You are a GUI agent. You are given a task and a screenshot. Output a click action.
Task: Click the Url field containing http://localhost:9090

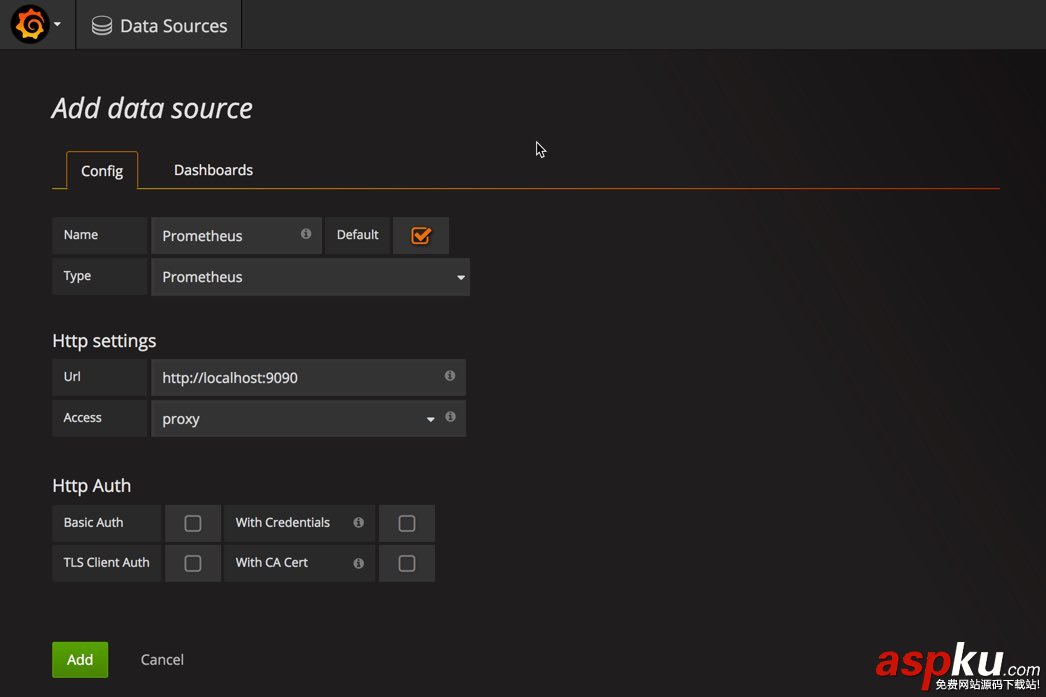point(308,378)
